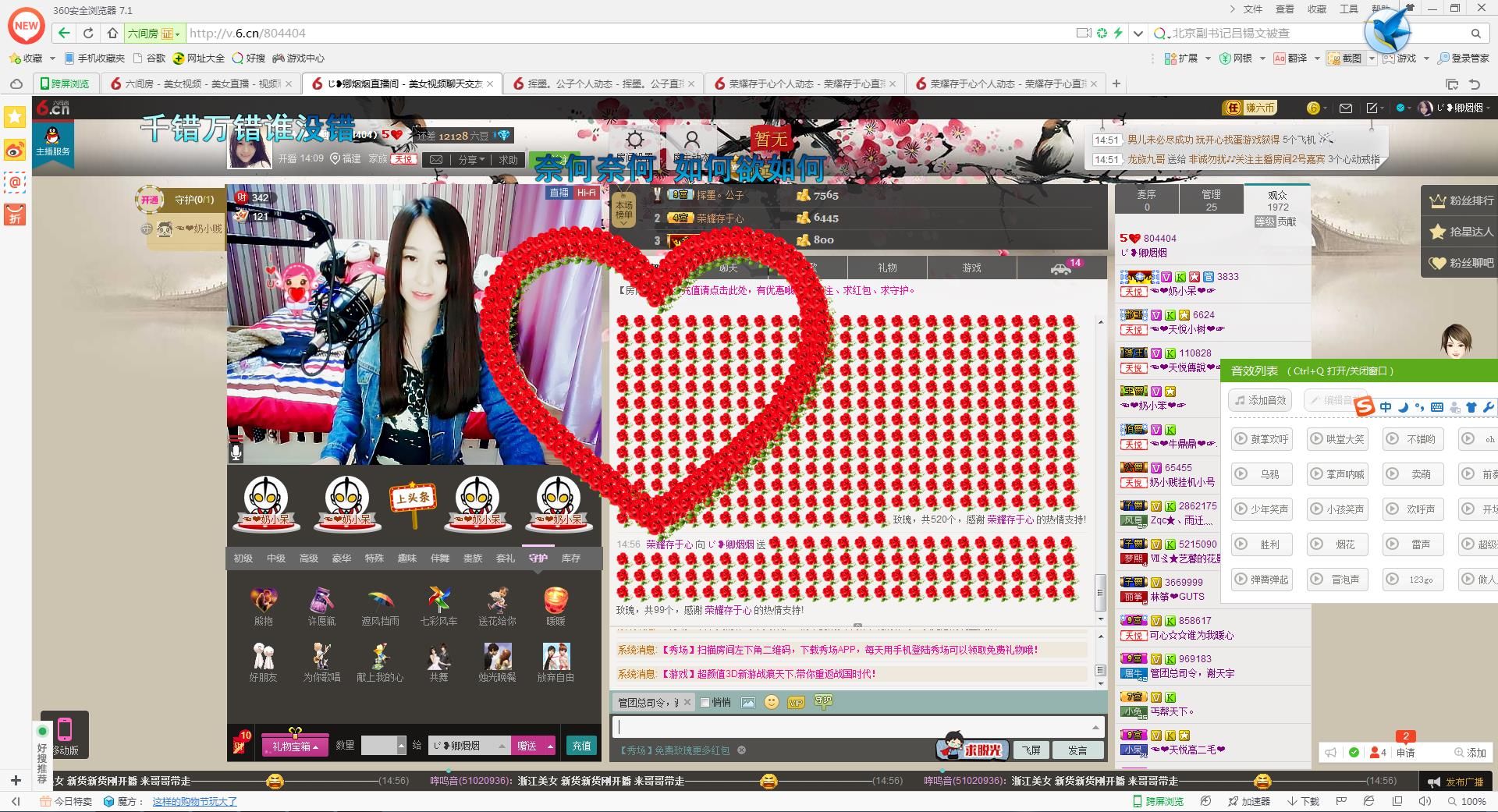Expand the 扩展 extensions dropdown

point(1208,59)
